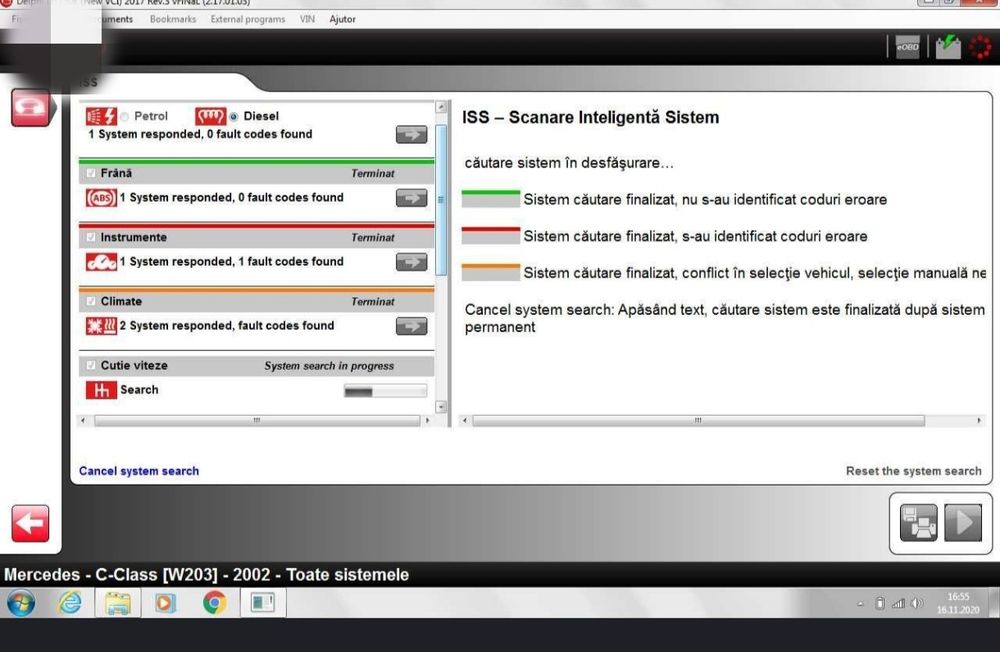The image size is (1000, 652).
Task: Click the scroll up arrow of system list
Action: [441, 107]
